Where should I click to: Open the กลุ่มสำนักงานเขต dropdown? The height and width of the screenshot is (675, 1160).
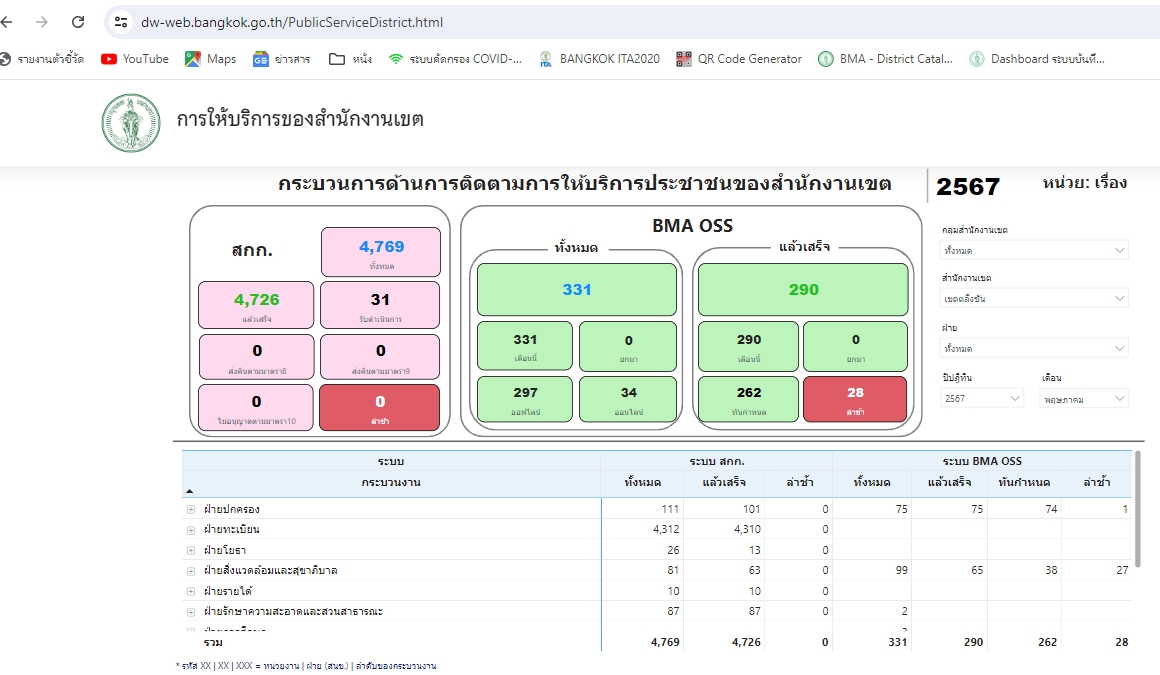point(1034,251)
